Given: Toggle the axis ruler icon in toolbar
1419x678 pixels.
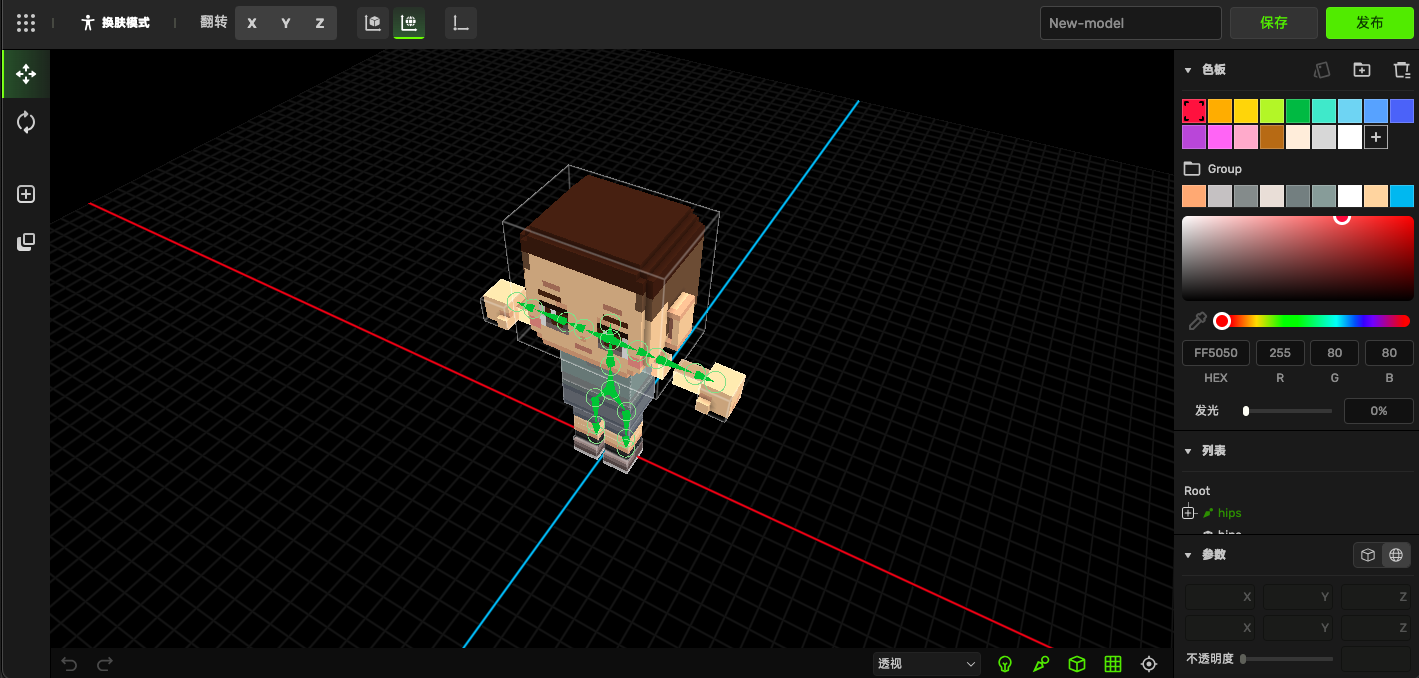Looking at the screenshot, I should coord(461,23).
